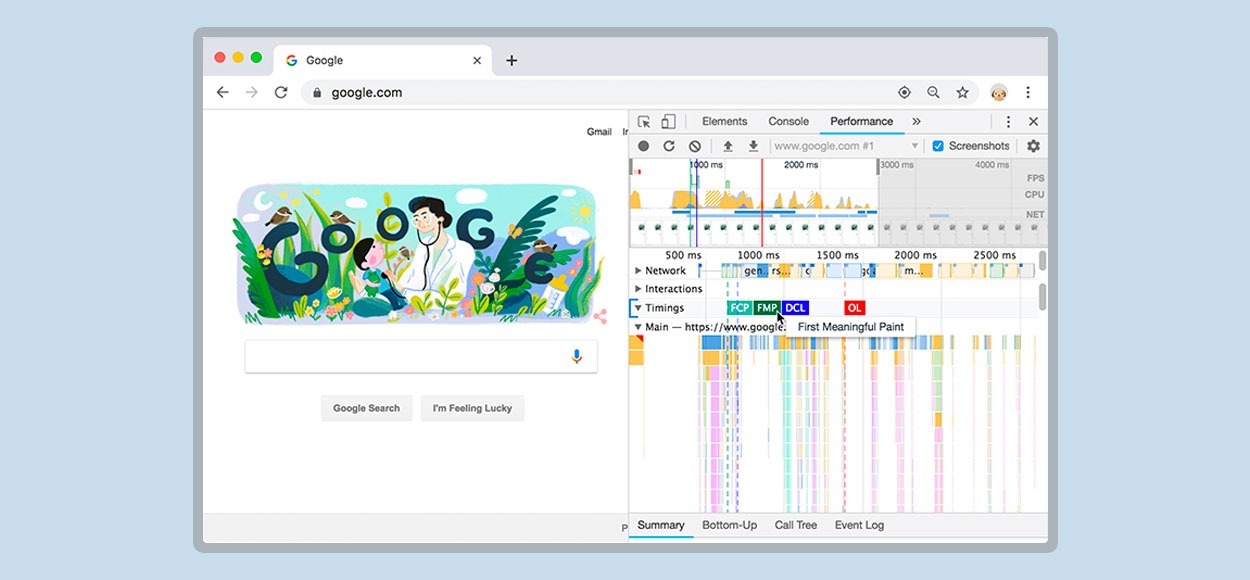The image size is (1250, 580).
Task: Click the upper flame chart scrollbar
Action: (1043, 261)
